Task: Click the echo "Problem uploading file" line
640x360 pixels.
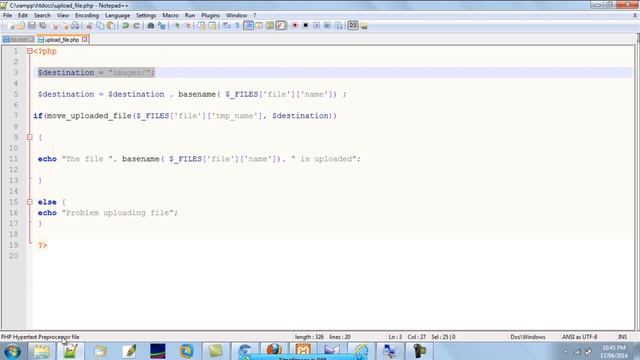Action: click(x=107, y=213)
